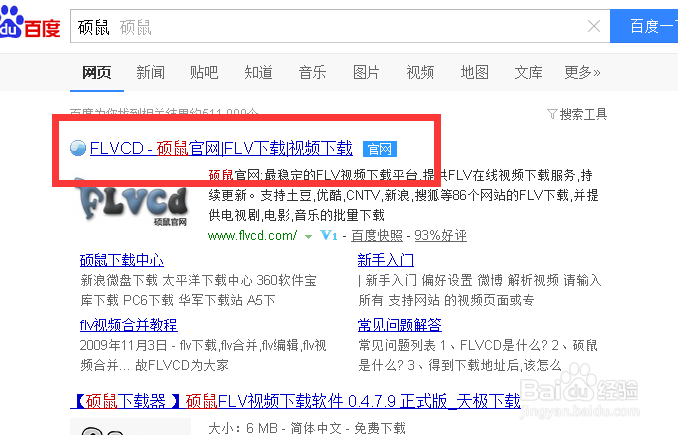Expand the 更多» menu

pos(582,72)
